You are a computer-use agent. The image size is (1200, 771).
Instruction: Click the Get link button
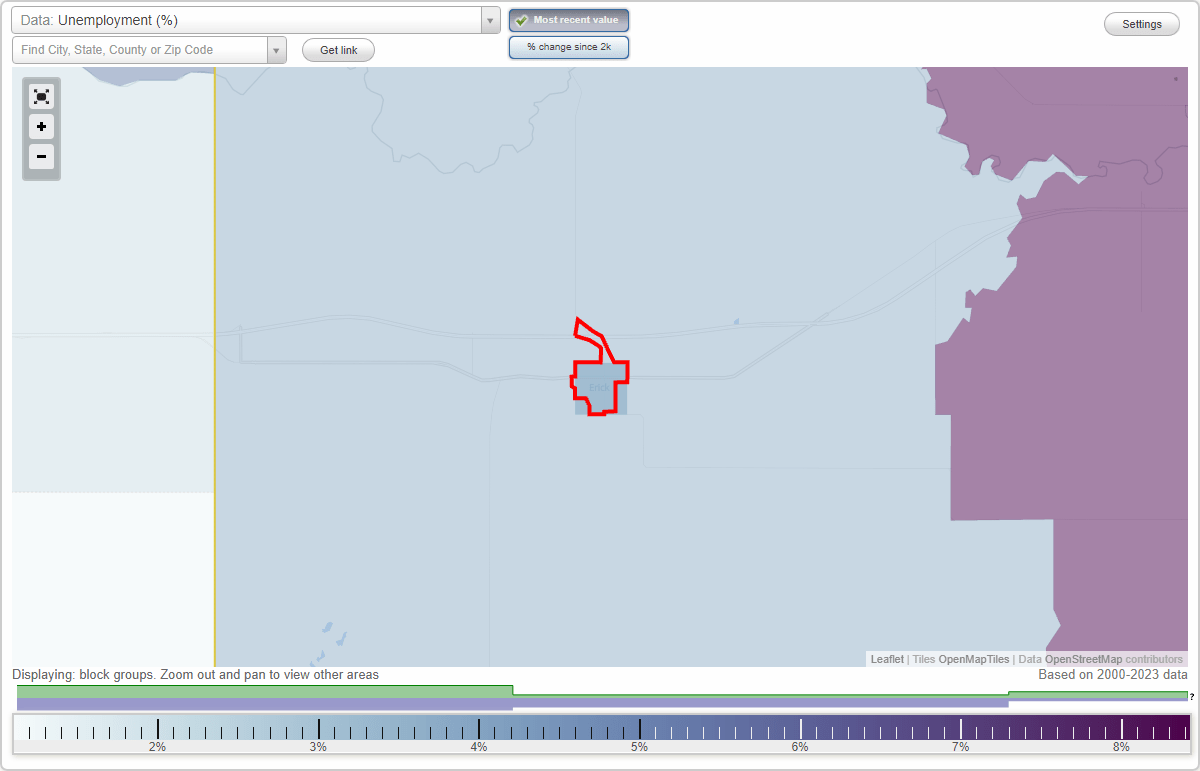point(338,50)
